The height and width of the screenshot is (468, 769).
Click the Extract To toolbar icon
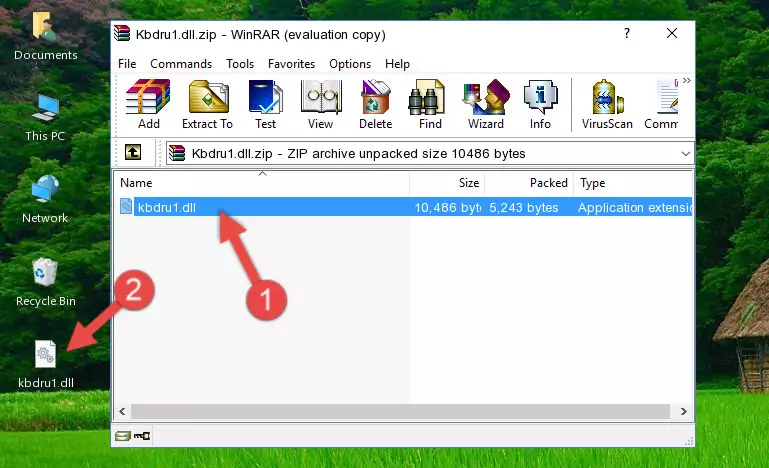click(x=207, y=104)
